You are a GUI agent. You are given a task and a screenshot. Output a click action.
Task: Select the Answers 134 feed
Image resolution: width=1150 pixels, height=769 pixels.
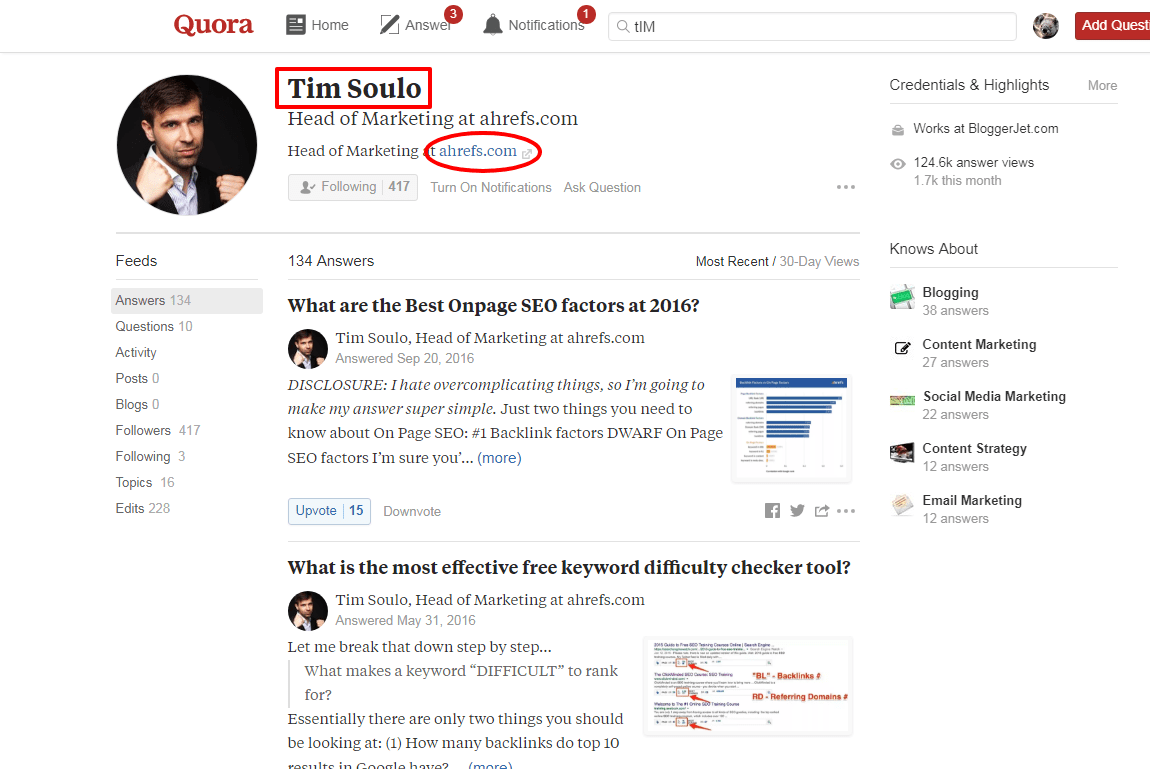point(187,301)
